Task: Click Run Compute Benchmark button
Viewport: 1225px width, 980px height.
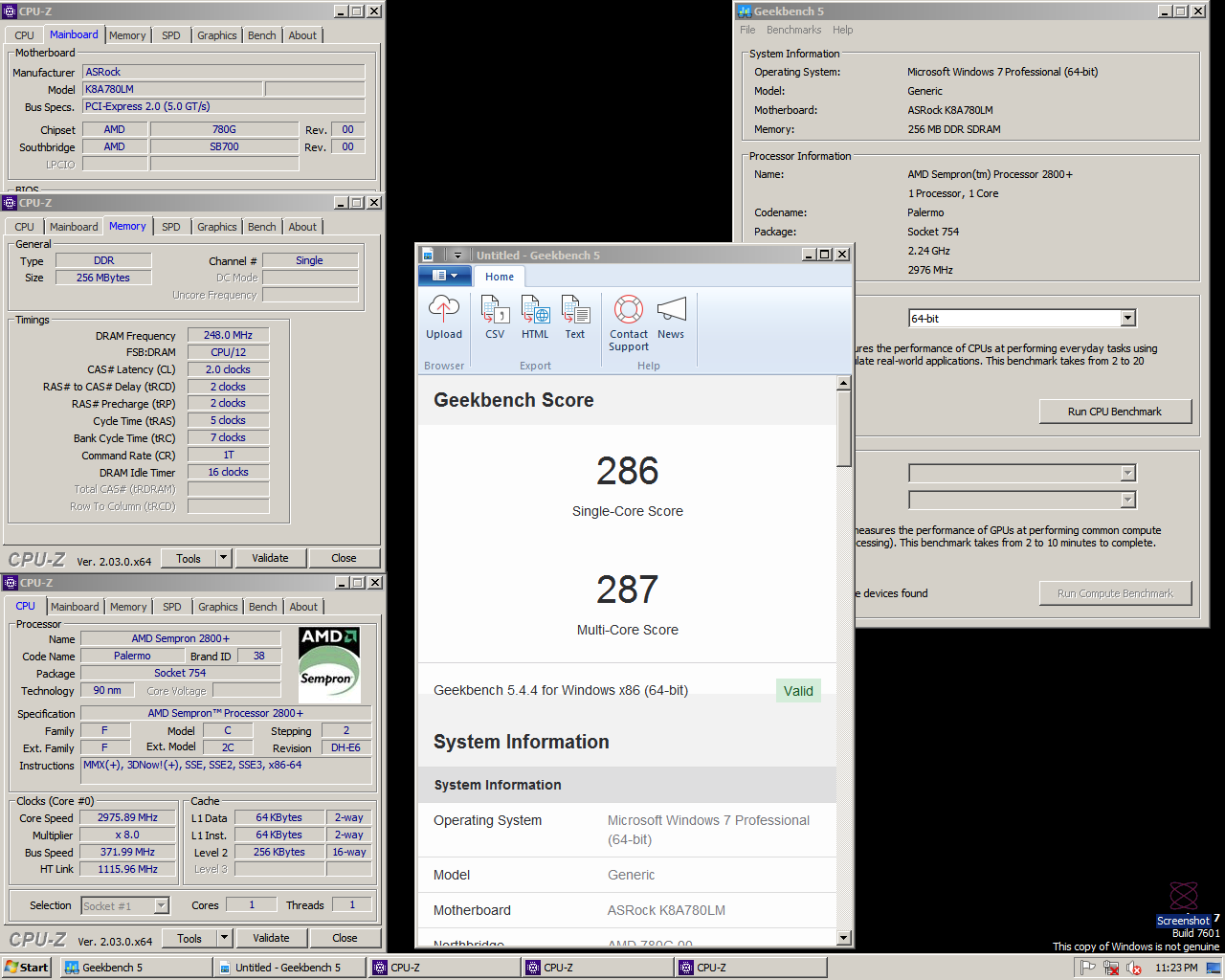Action: (x=1115, y=593)
